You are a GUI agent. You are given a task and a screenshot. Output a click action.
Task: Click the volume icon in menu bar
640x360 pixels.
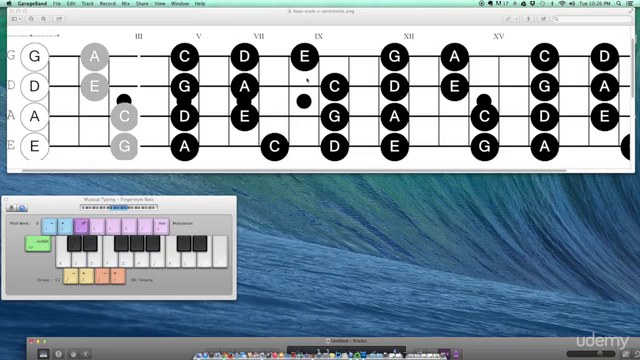point(572,3)
